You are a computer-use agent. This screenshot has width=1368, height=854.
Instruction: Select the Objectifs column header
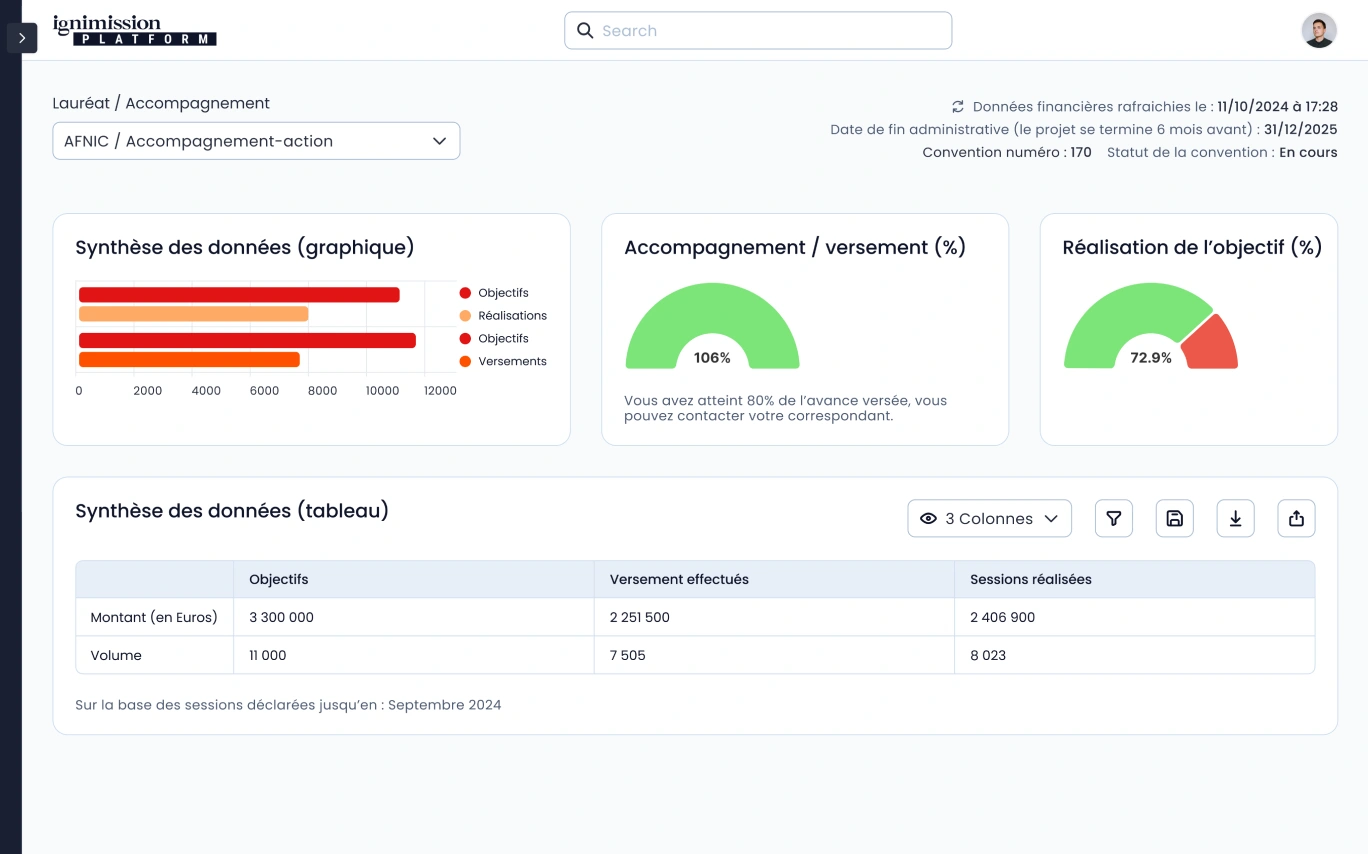coord(279,579)
